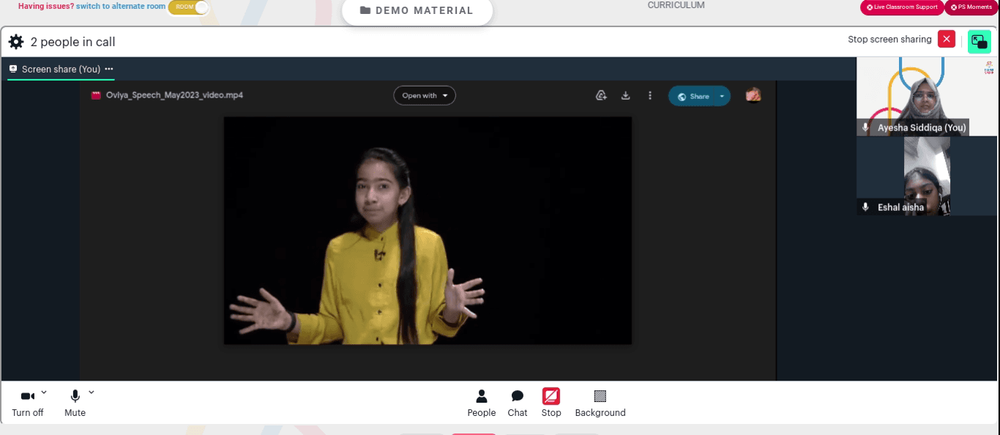Open the DEMO MATERIAL tab
The width and height of the screenshot is (1000, 435).
417,11
